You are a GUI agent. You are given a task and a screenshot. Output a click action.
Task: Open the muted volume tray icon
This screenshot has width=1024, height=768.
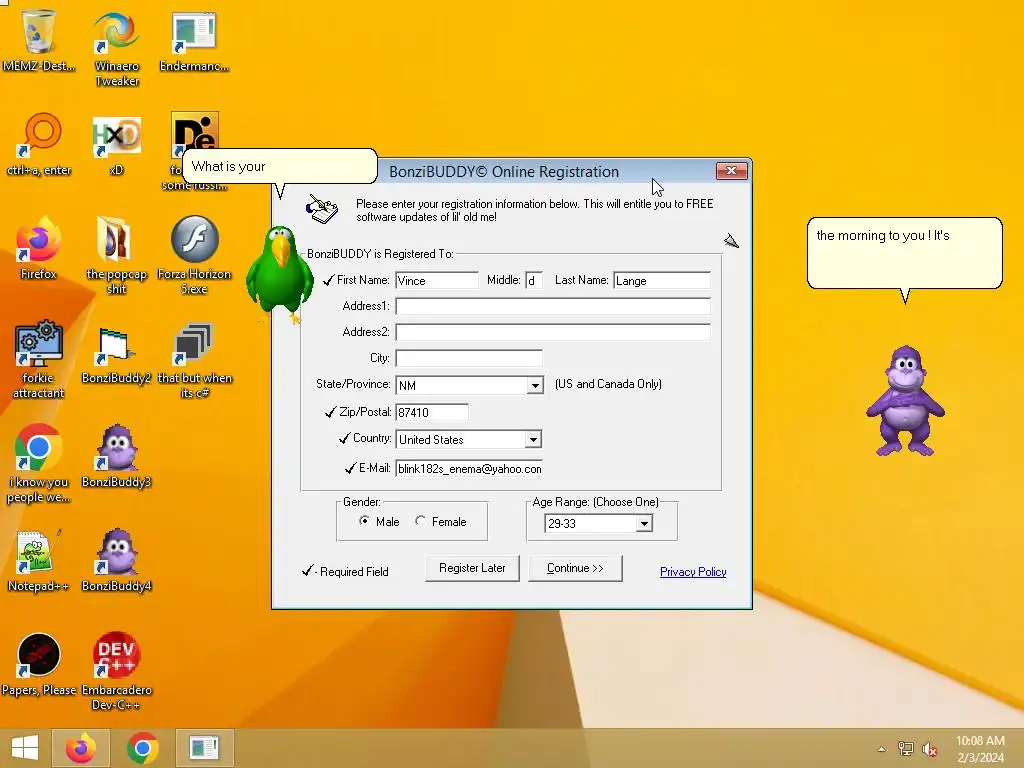930,749
